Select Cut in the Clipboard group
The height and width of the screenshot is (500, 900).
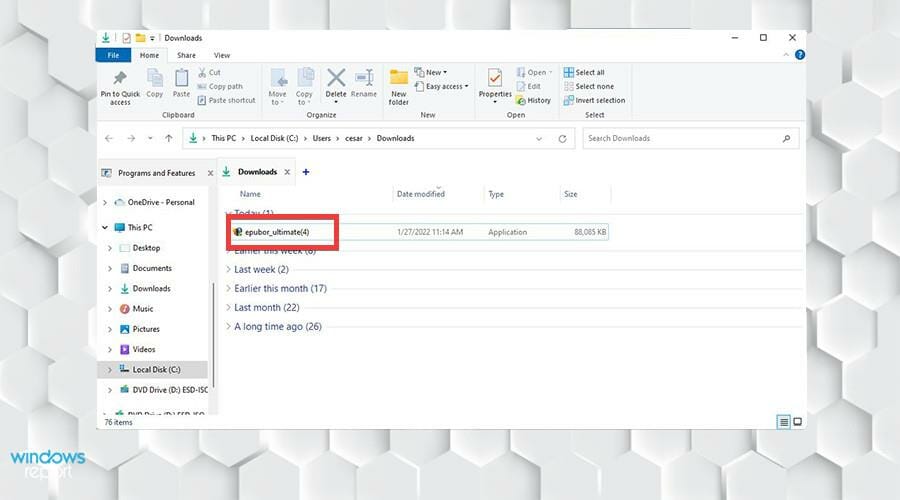point(210,72)
